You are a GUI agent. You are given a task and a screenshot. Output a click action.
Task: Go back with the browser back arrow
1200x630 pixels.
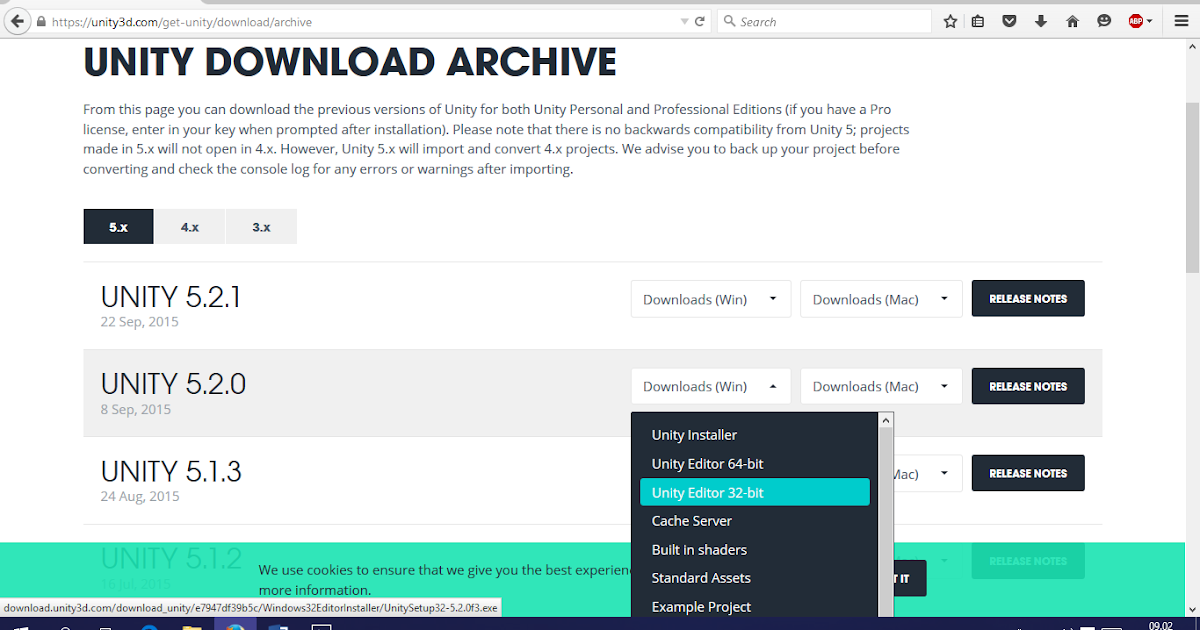(x=16, y=21)
